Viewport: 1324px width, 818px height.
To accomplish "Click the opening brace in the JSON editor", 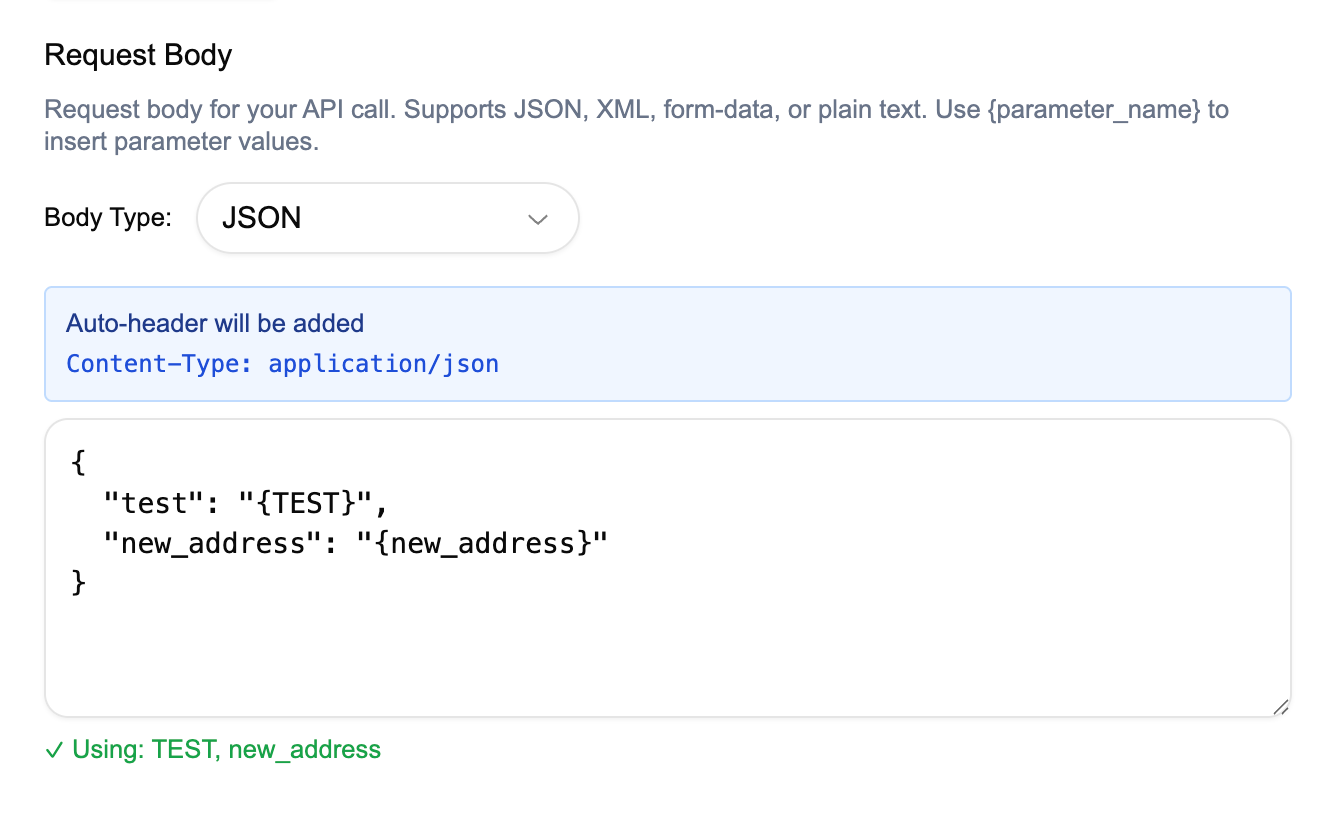I will pyautogui.click(x=77, y=462).
